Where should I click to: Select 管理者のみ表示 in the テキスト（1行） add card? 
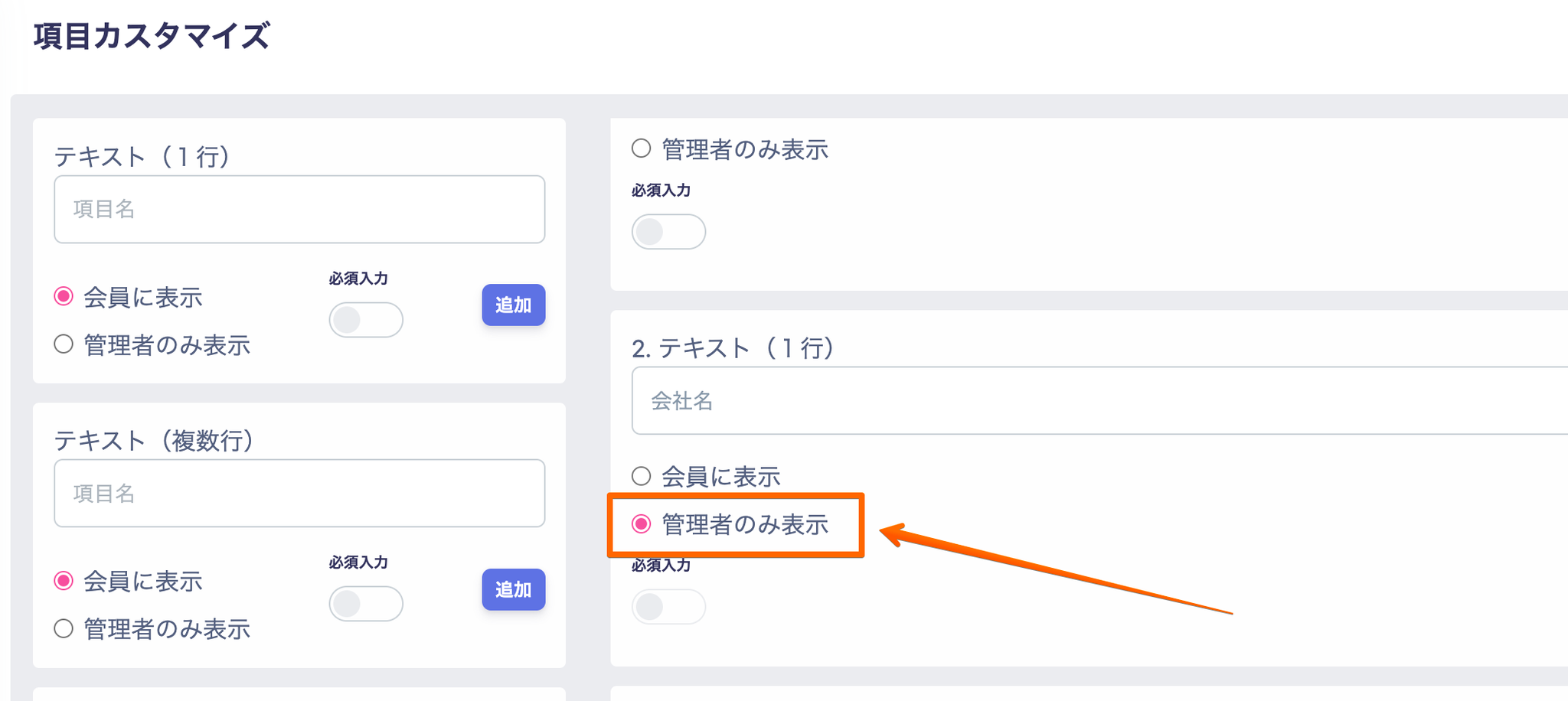pos(64,344)
